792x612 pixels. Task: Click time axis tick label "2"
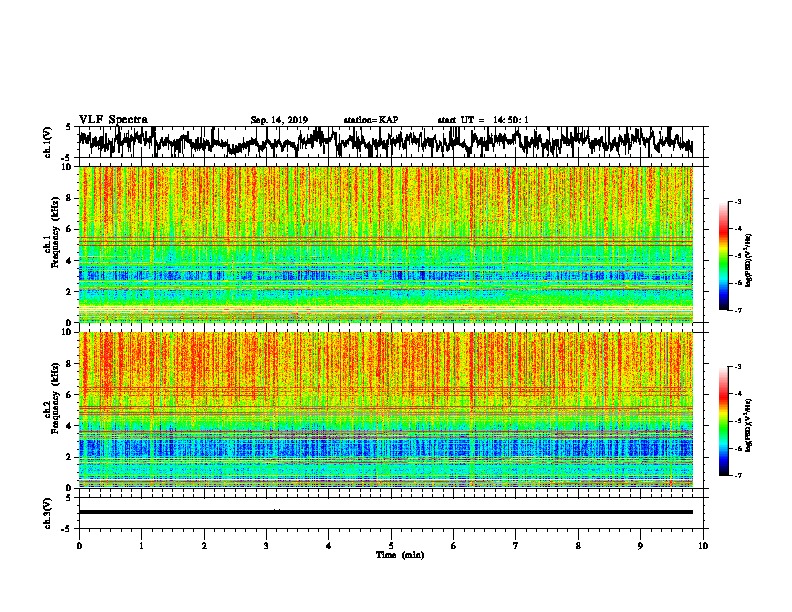pos(204,546)
